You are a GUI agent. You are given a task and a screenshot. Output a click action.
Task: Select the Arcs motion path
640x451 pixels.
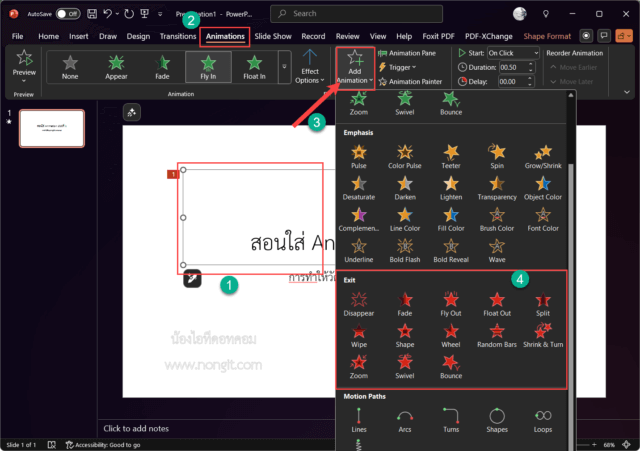pyautogui.click(x=404, y=420)
